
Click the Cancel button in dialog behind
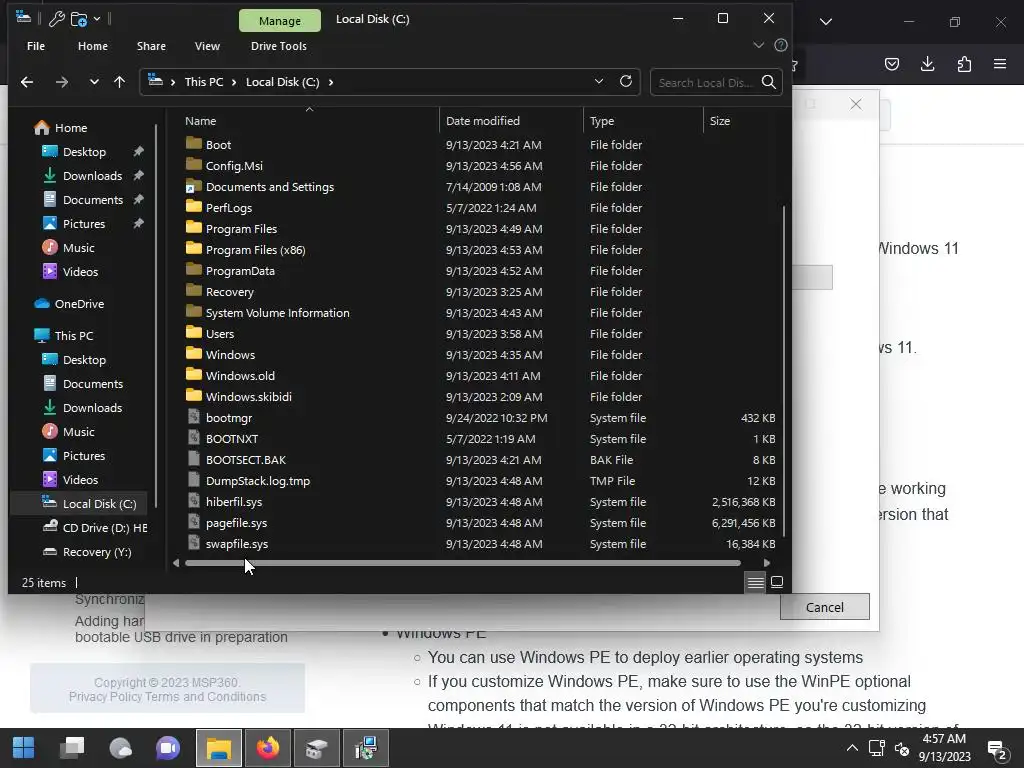click(824, 607)
